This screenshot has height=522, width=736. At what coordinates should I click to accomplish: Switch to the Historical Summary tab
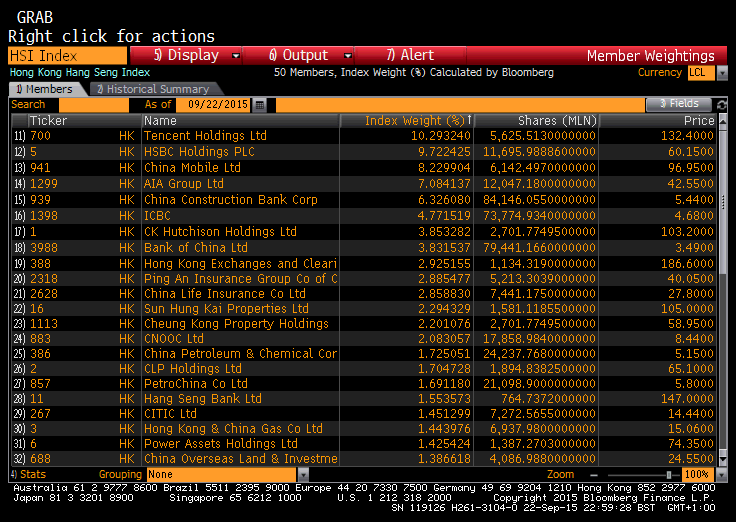tap(151, 89)
